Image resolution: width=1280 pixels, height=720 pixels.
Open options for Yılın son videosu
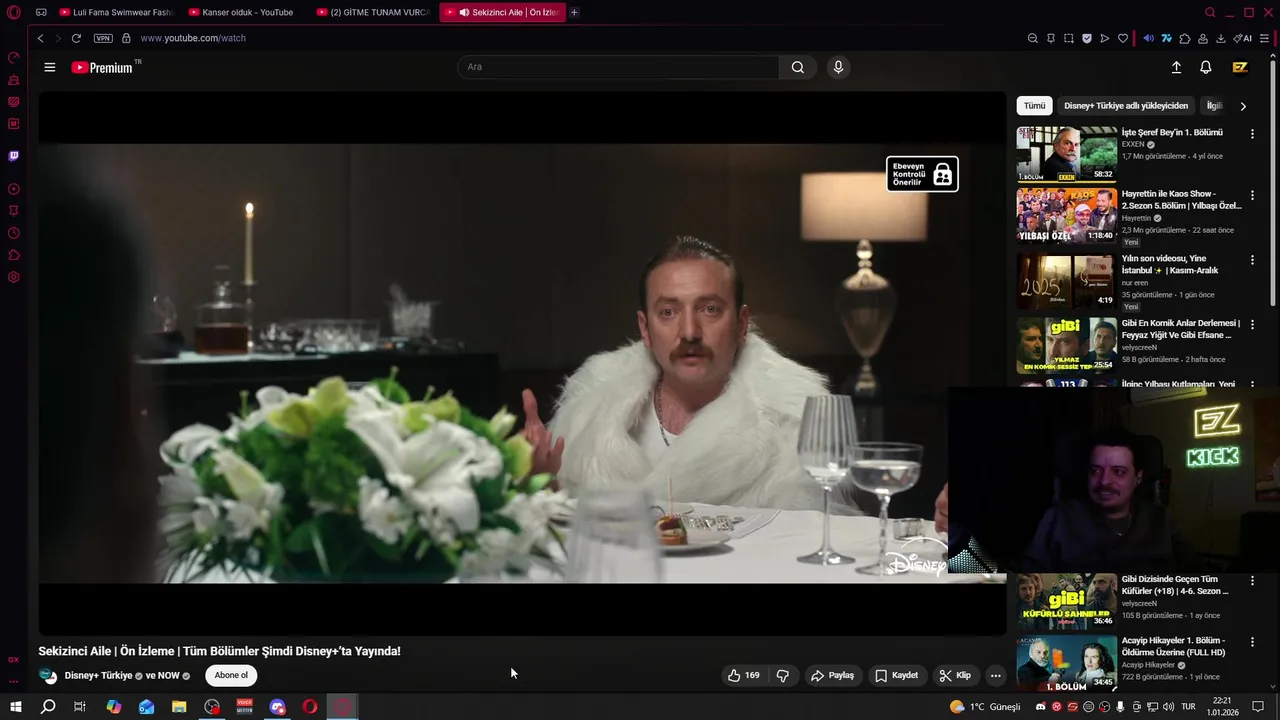pos(1251,260)
